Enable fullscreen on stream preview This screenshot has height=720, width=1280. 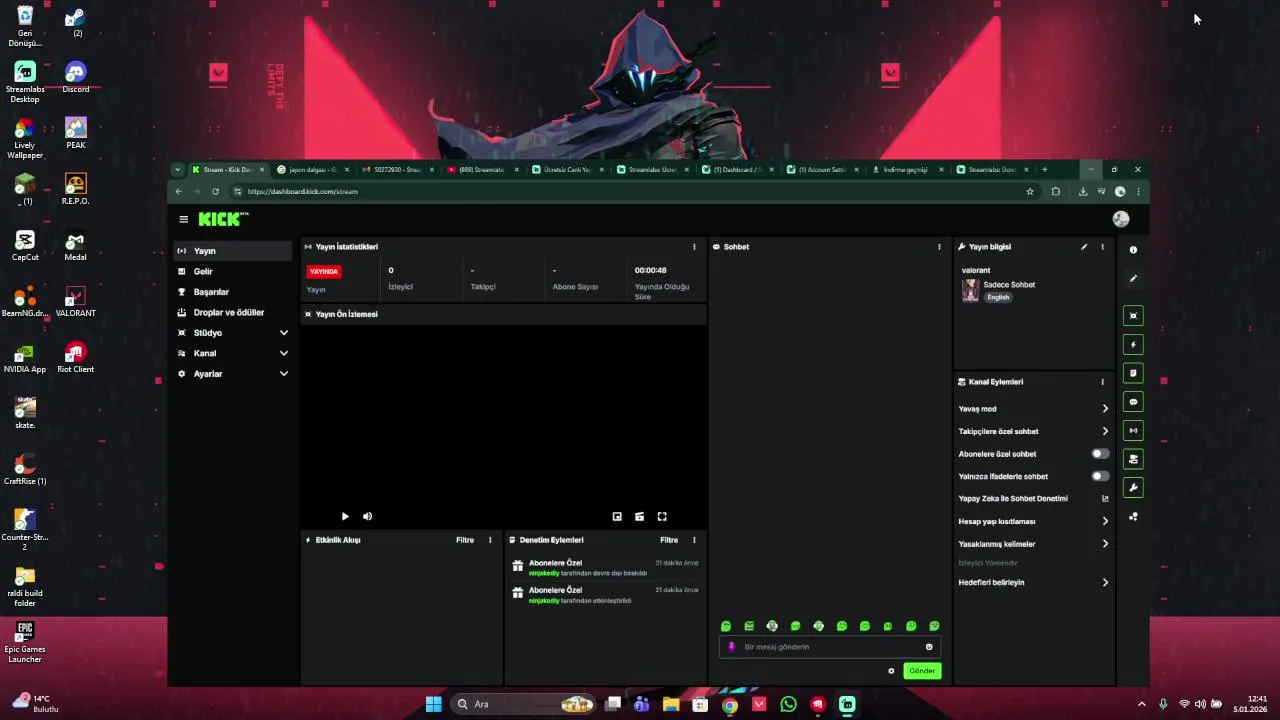point(662,516)
